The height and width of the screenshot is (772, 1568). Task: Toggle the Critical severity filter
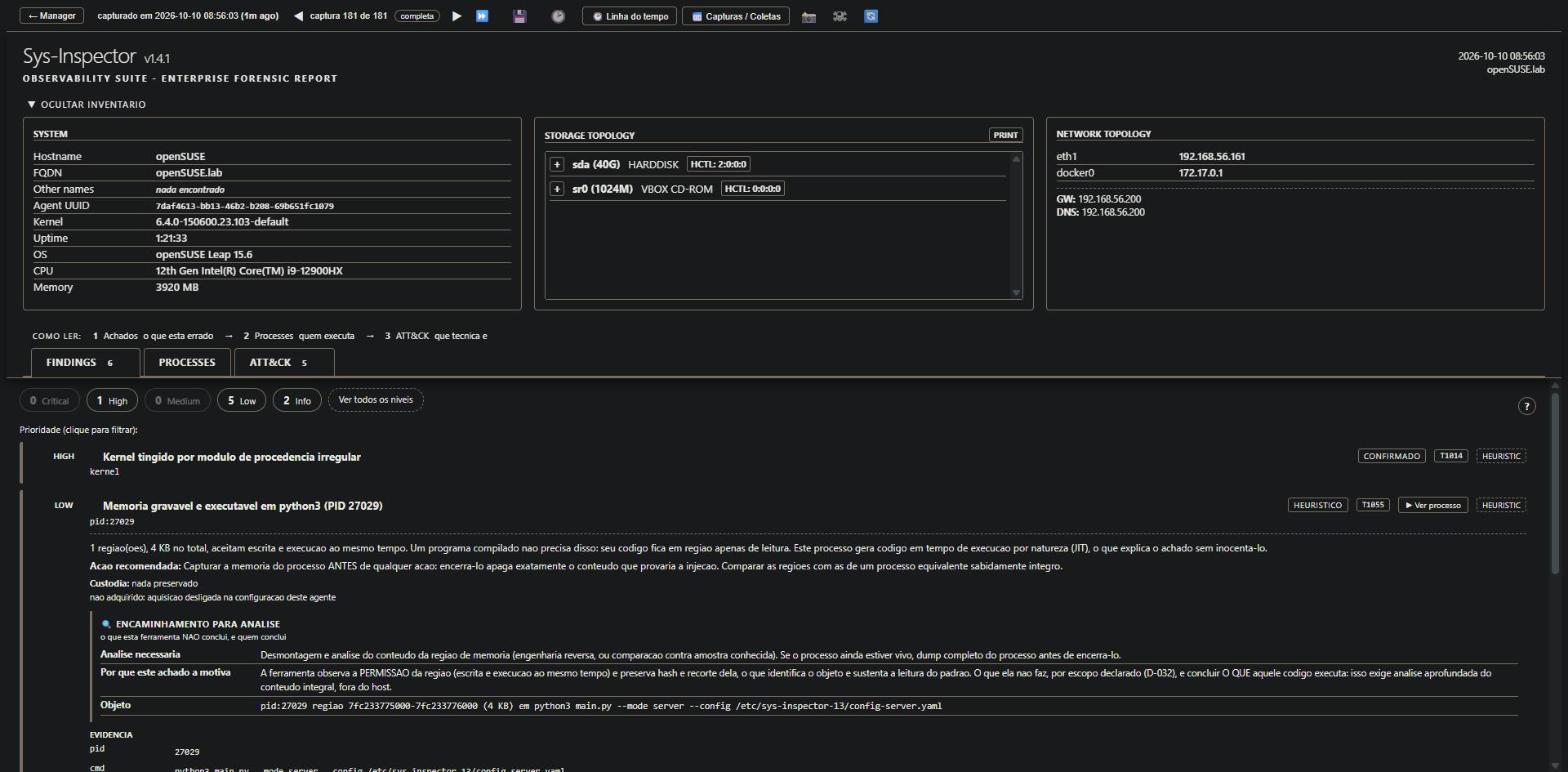tap(49, 400)
